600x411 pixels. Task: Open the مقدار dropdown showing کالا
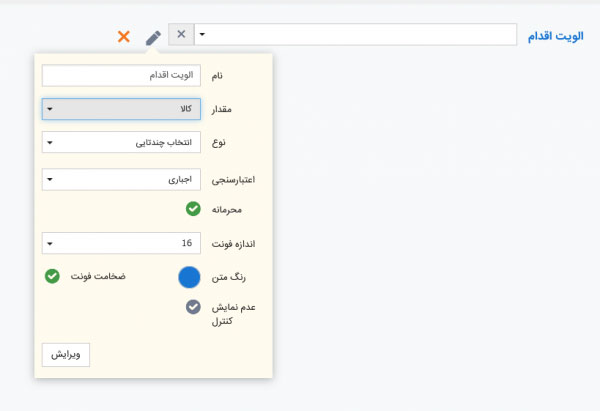tap(122, 109)
